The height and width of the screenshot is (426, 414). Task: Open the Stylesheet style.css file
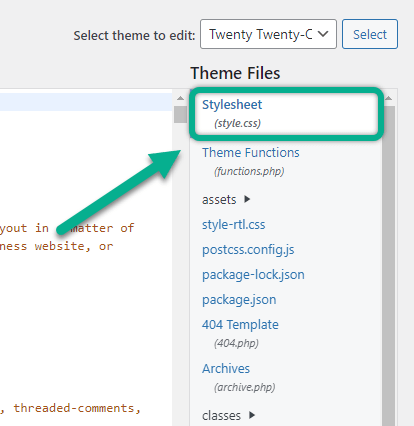232,114
